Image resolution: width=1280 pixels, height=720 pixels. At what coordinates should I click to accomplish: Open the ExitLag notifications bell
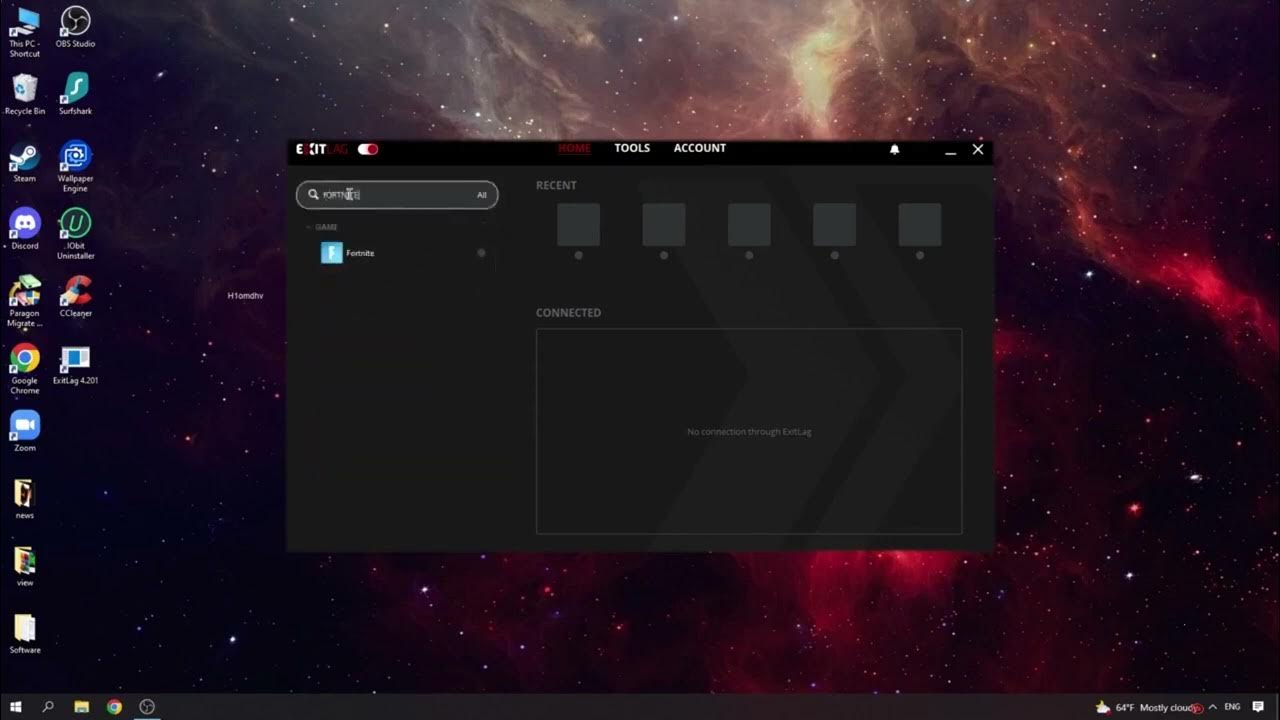tap(895, 149)
